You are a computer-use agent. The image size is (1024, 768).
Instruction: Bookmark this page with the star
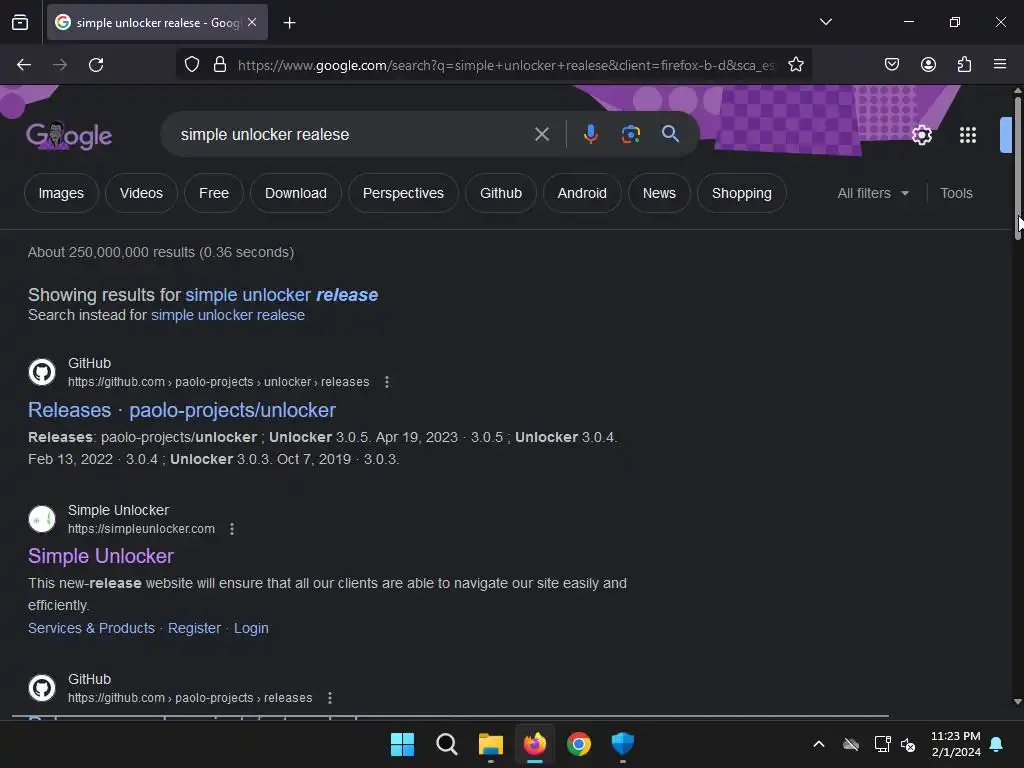point(795,65)
